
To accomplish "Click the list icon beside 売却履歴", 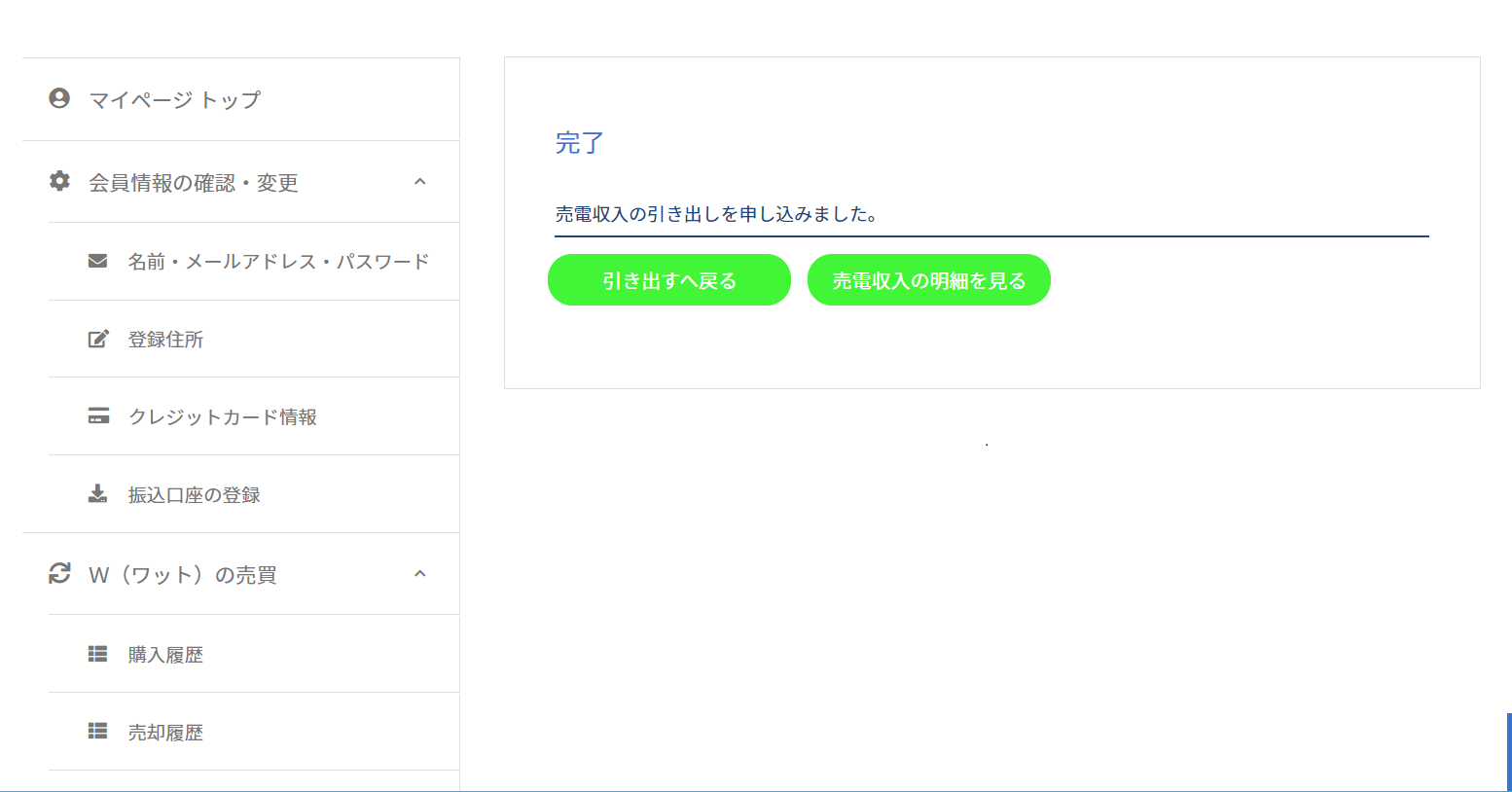I will [x=97, y=732].
